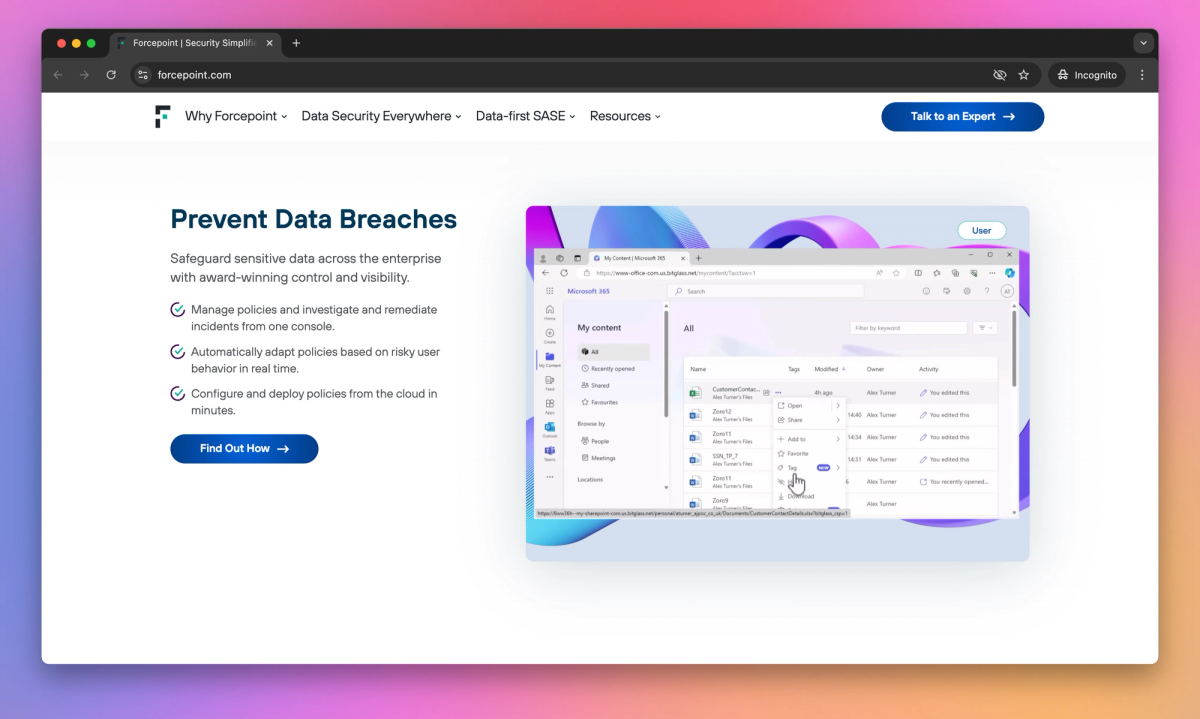Click the tracking protection eye icon
This screenshot has height=719, width=1200.
coord(999,75)
